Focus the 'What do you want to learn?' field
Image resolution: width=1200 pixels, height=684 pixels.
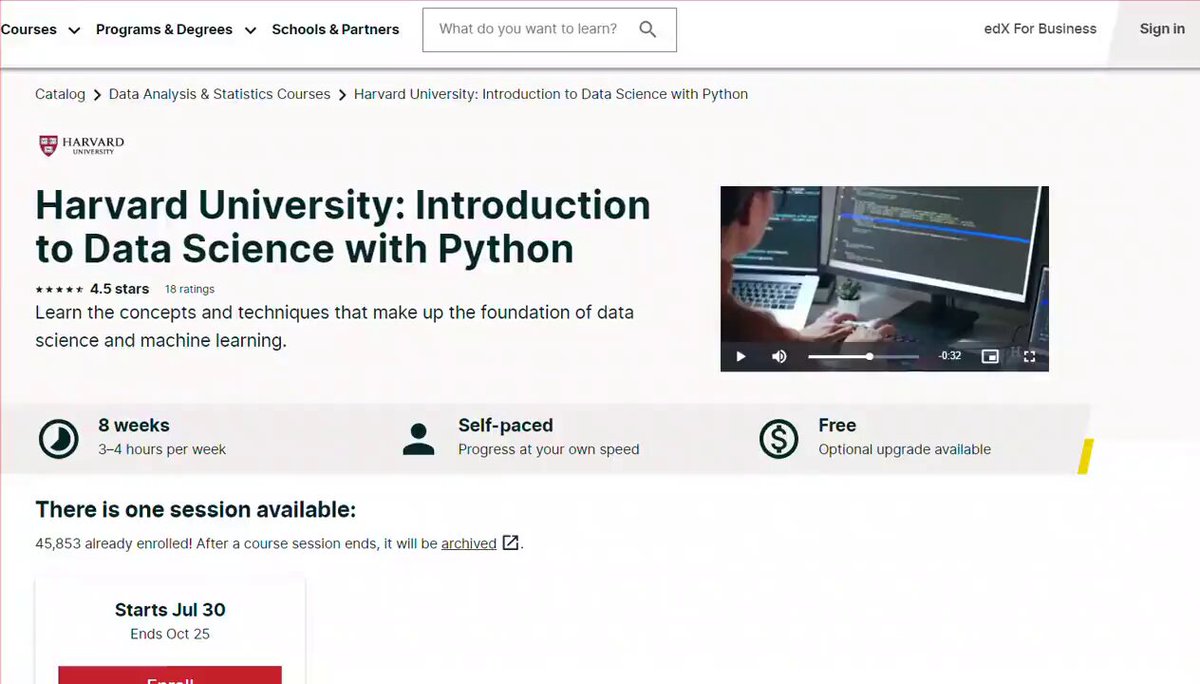click(x=530, y=30)
